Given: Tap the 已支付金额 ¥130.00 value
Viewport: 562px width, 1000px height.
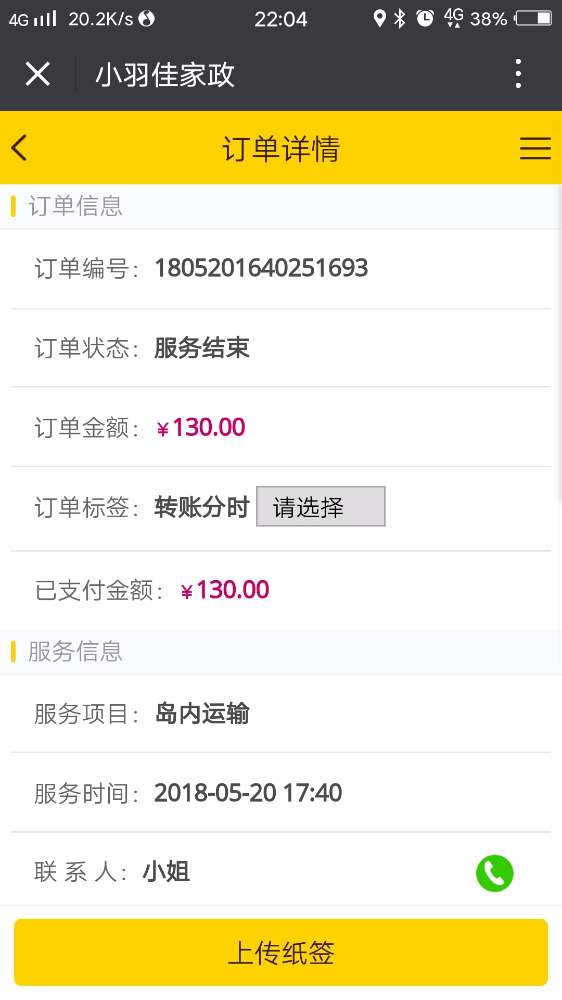Looking at the screenshot, I should tap(225, 590).
